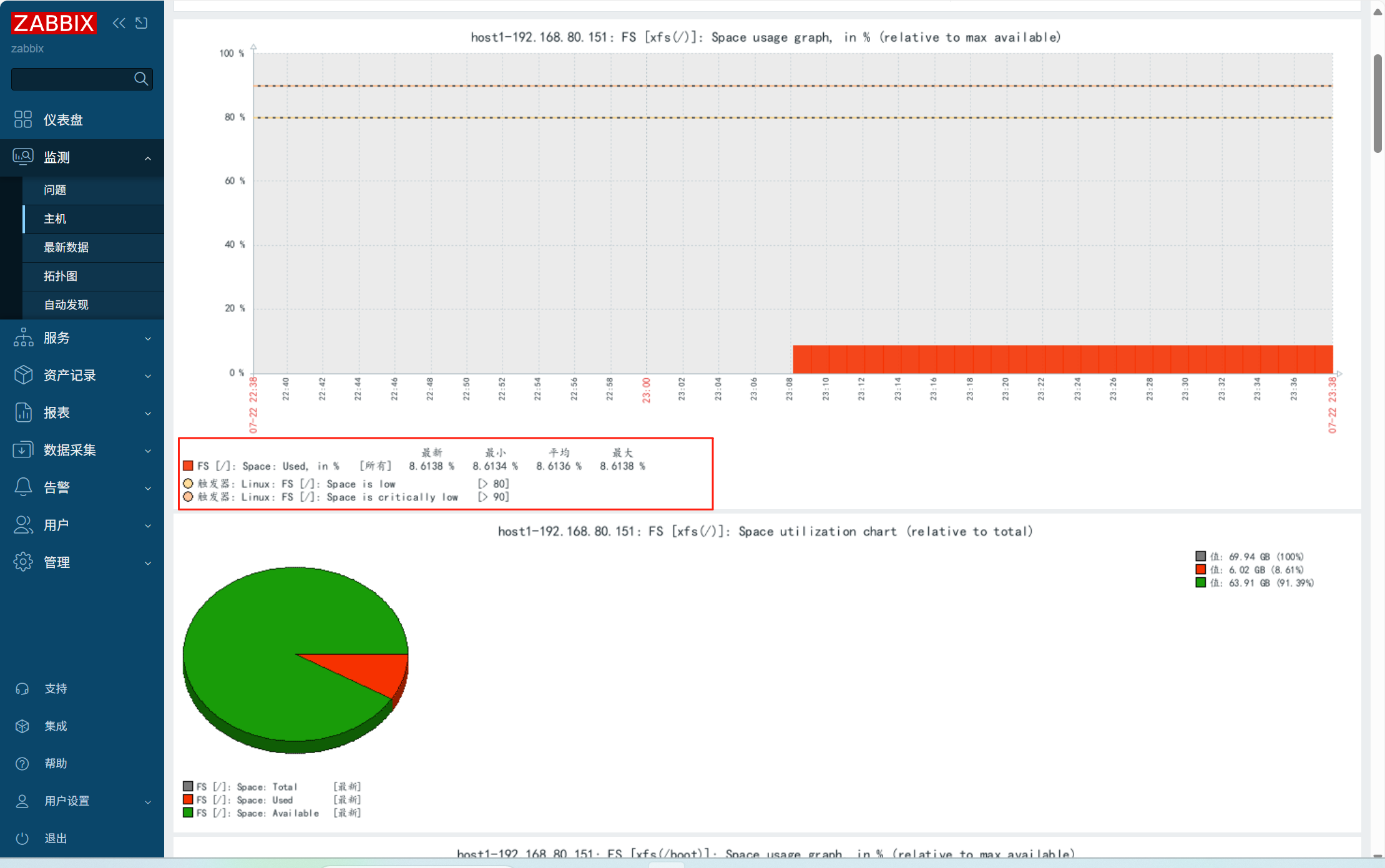Click the zabbix server name text

(x=27, y=49)
